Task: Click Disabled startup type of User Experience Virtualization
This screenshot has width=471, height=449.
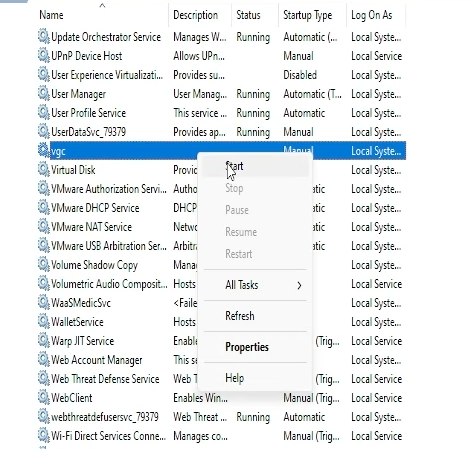Action: pos(300,75)
